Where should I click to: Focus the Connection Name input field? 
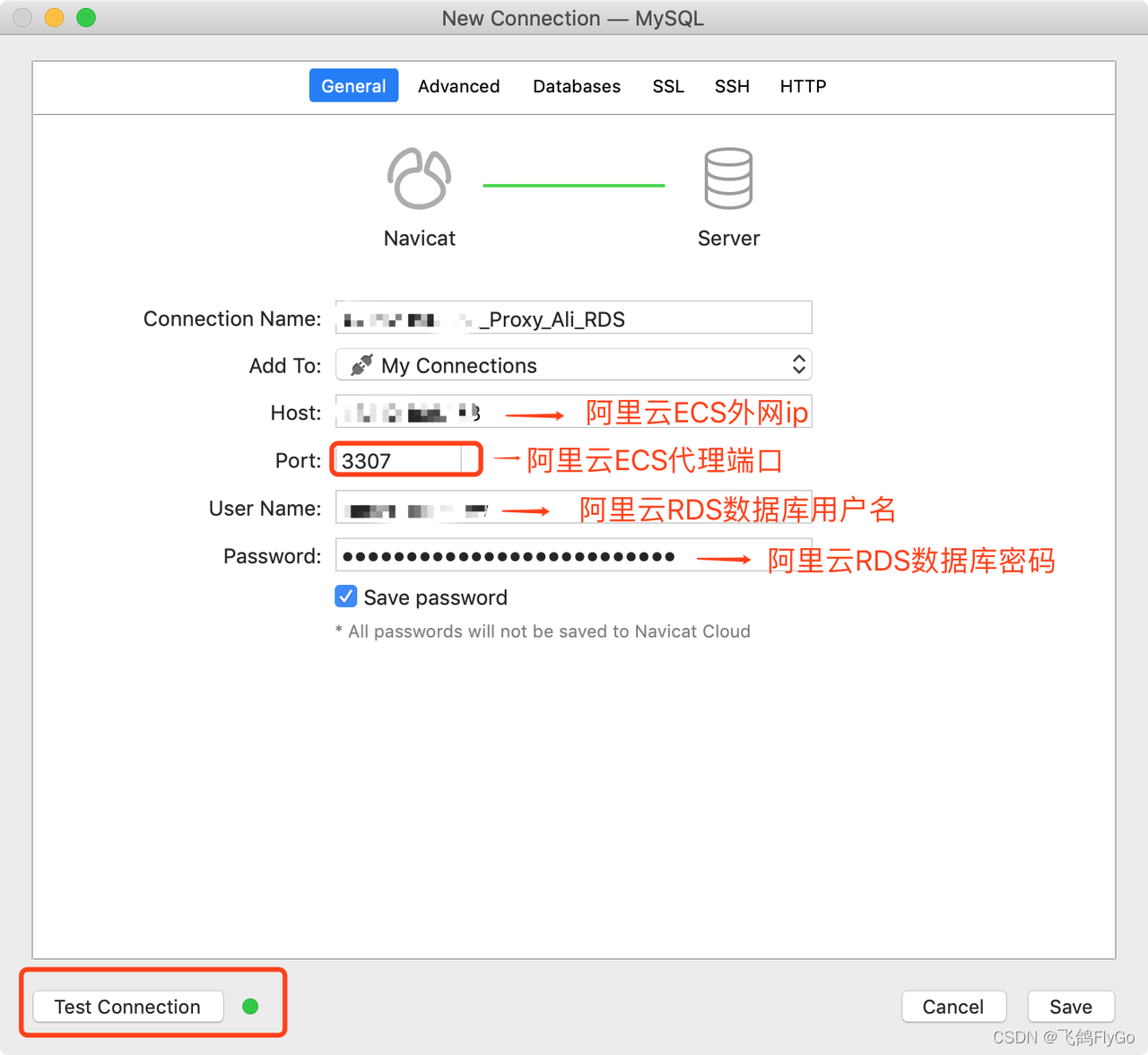(574, 318)
